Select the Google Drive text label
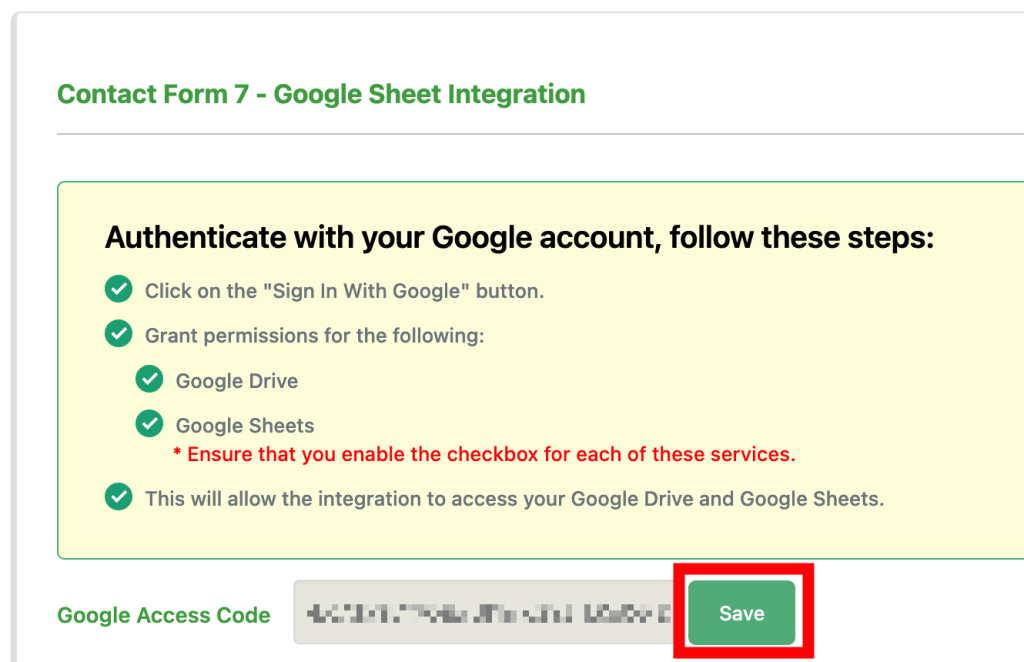The width and height of the screenshot is (1024, 662). pyautogui.click(x=236, y=381)
